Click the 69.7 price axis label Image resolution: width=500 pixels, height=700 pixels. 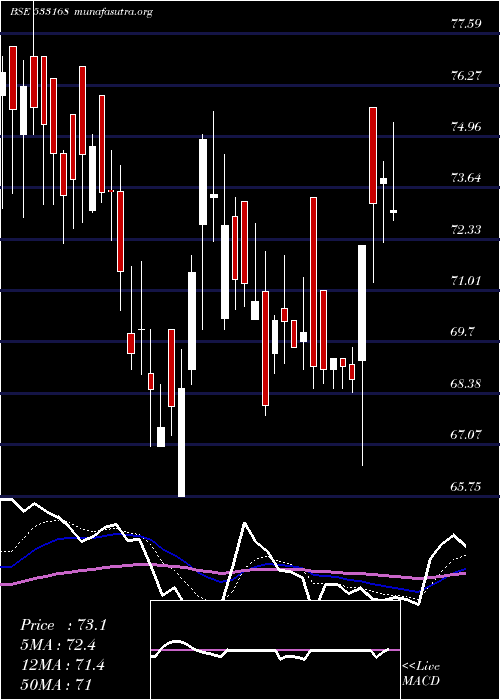click(463, 333)
